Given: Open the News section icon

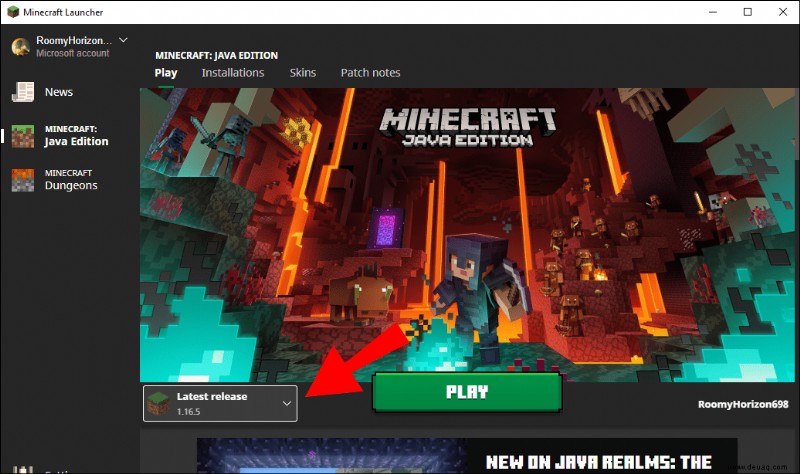Looking at the screenshot, I should click(x=23, y=92).
